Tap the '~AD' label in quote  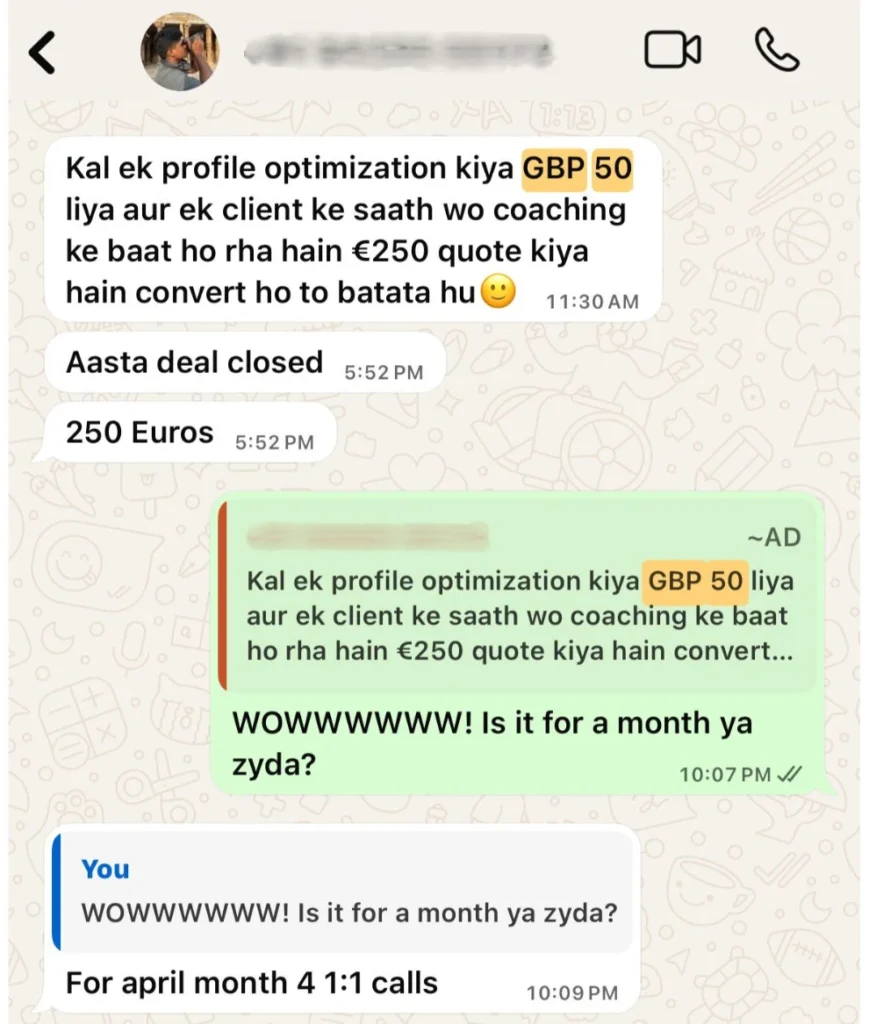tap(774, 537)
